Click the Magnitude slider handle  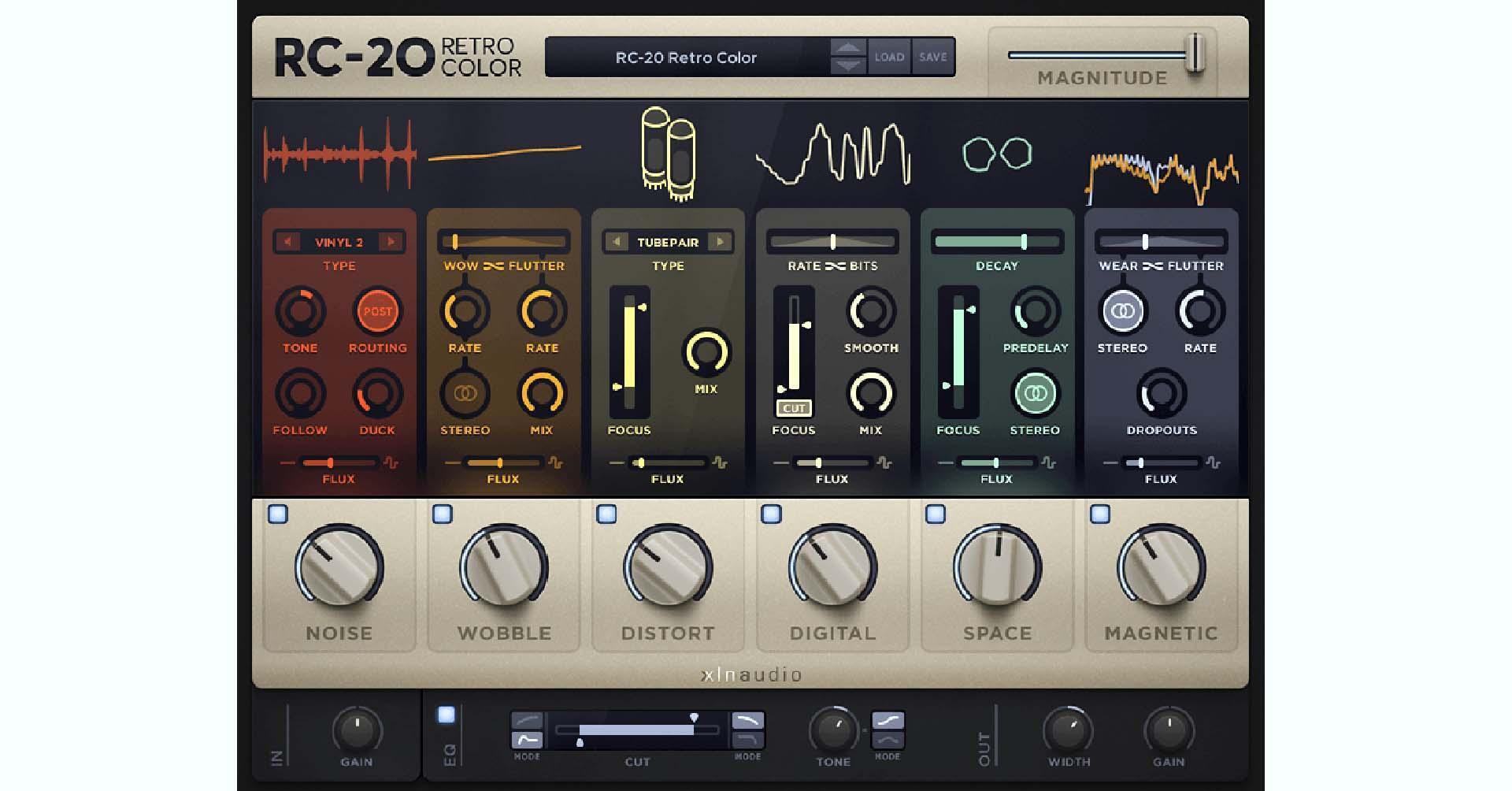pyautogui.click(x=1195, y=54)
